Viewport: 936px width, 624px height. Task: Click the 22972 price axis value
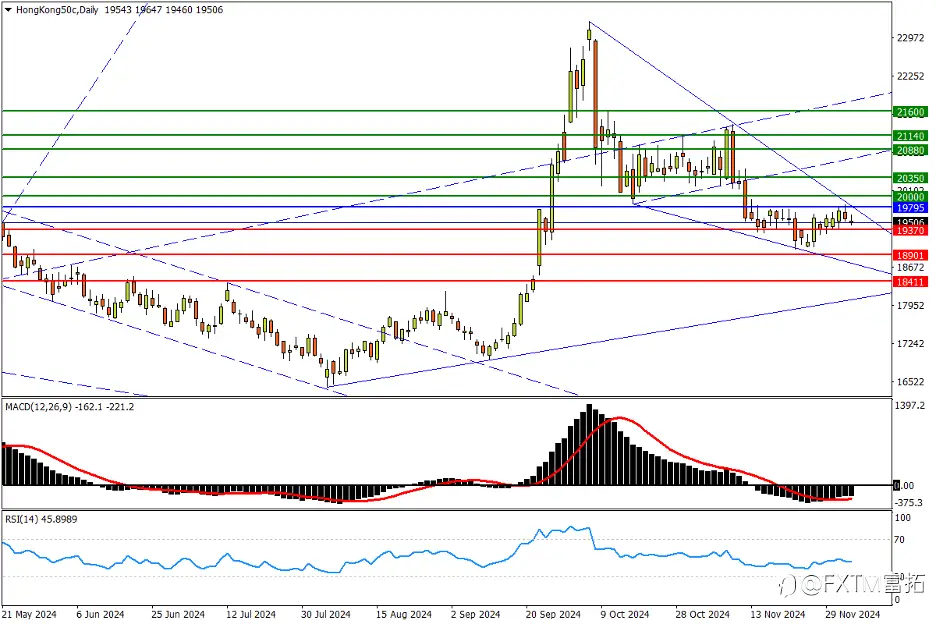click(x=910, y=38)
